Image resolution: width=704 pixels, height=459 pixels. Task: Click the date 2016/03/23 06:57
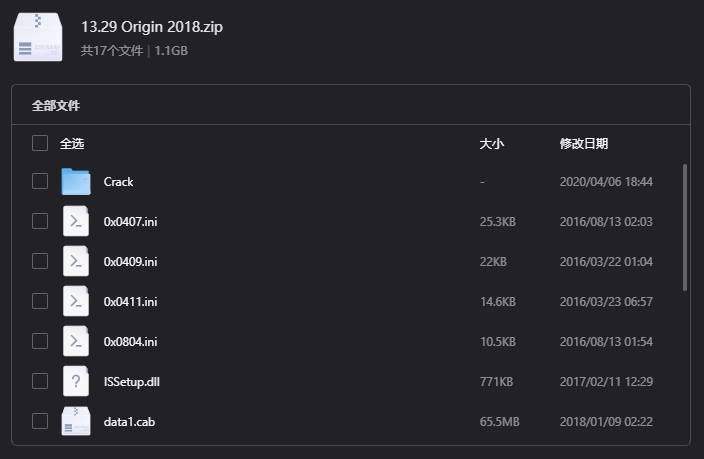(606, 301)
